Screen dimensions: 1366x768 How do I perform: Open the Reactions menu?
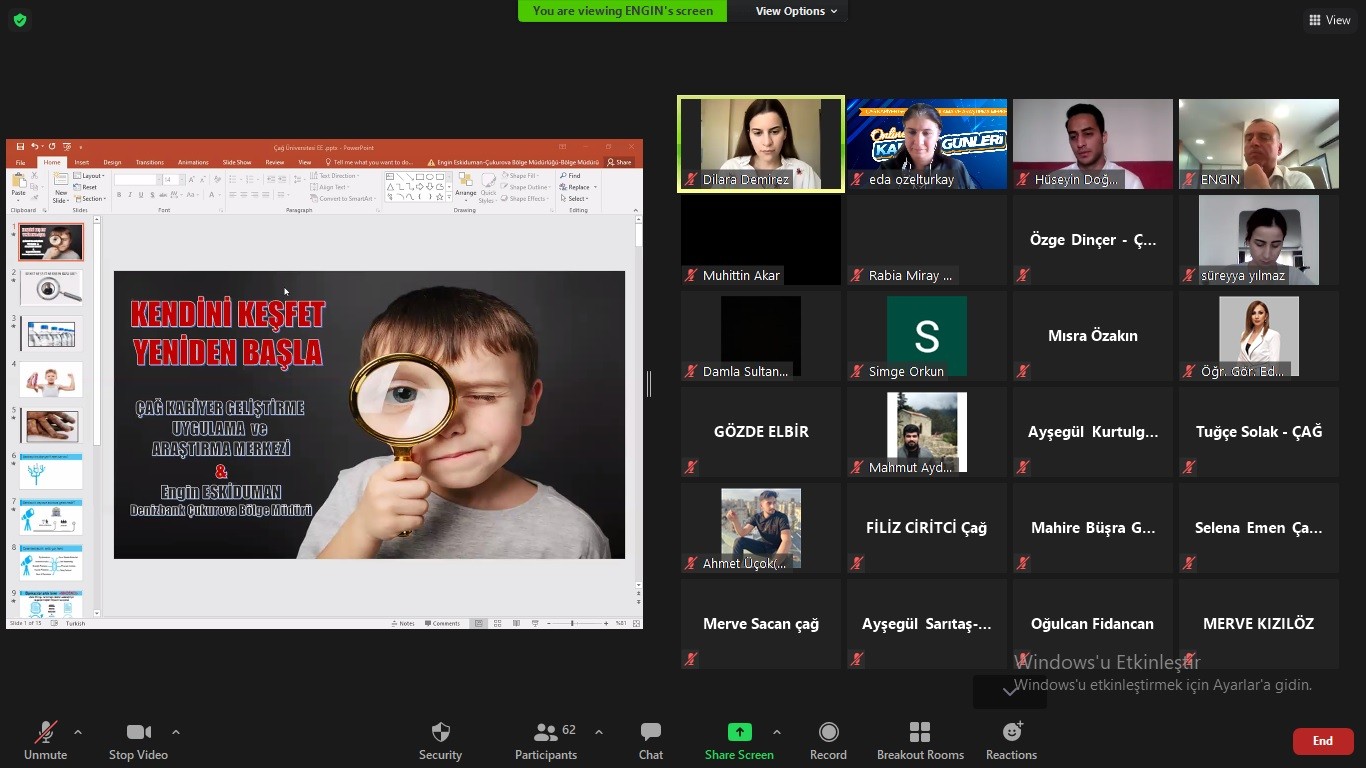[x=1011, y=741]
